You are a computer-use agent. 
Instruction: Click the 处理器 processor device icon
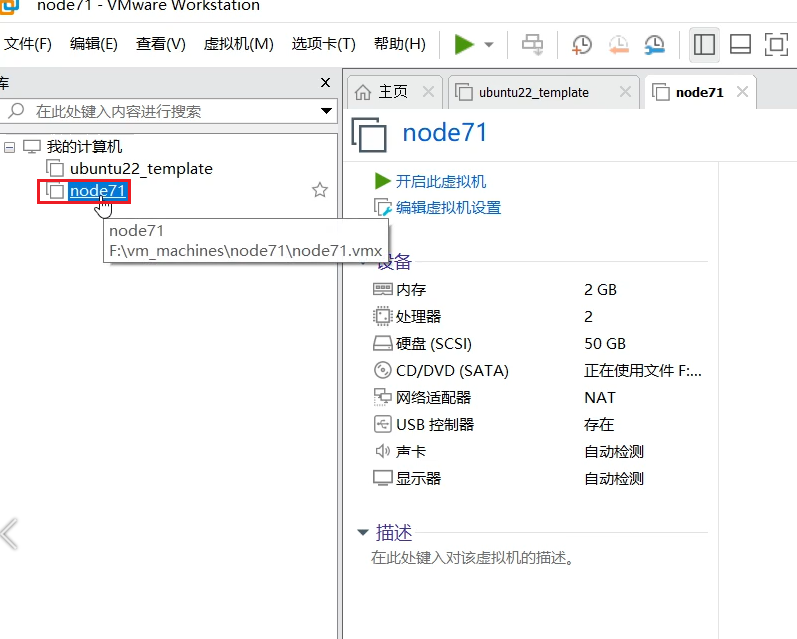point(383,316)
